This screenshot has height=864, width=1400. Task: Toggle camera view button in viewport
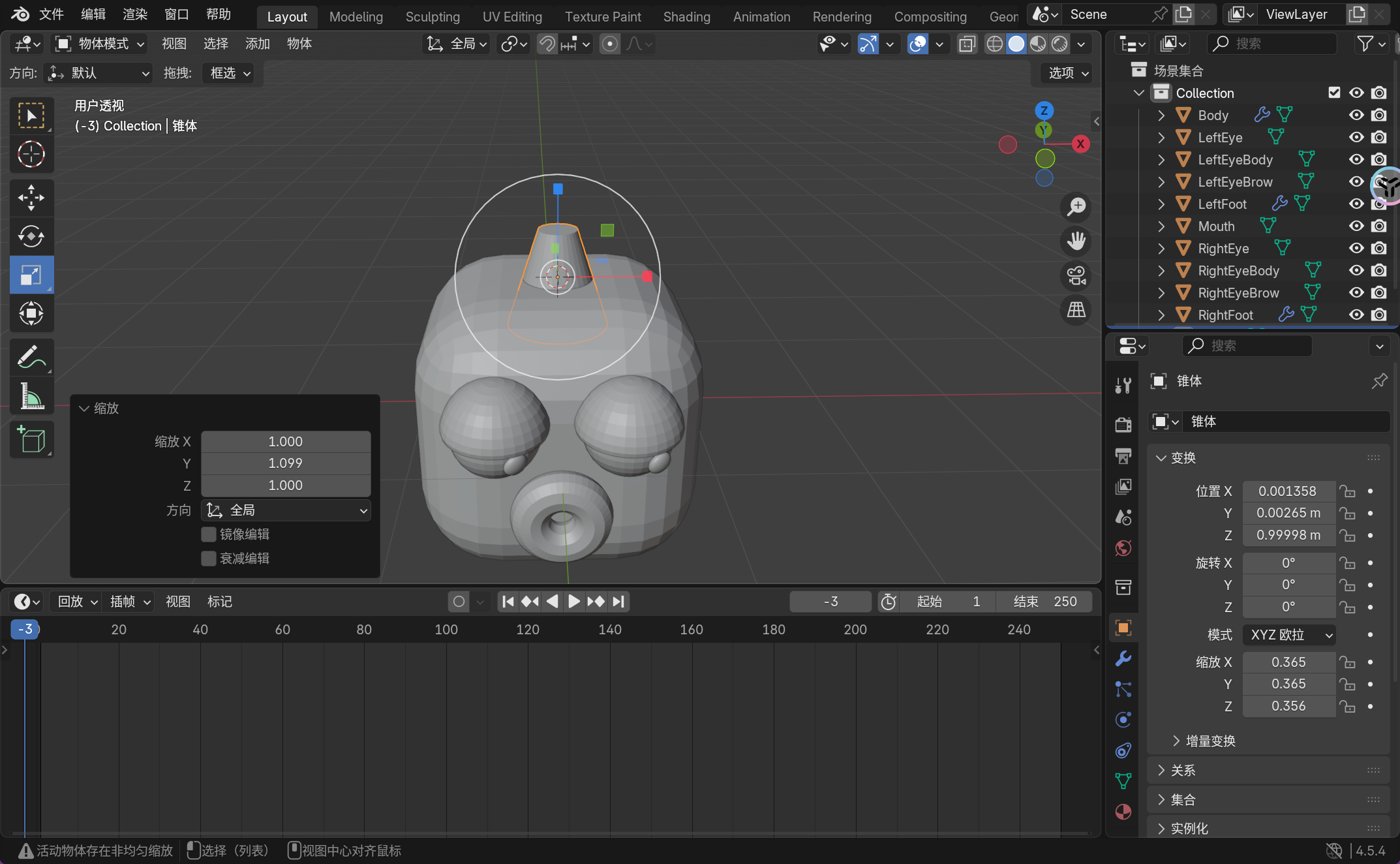[1076, 275]
